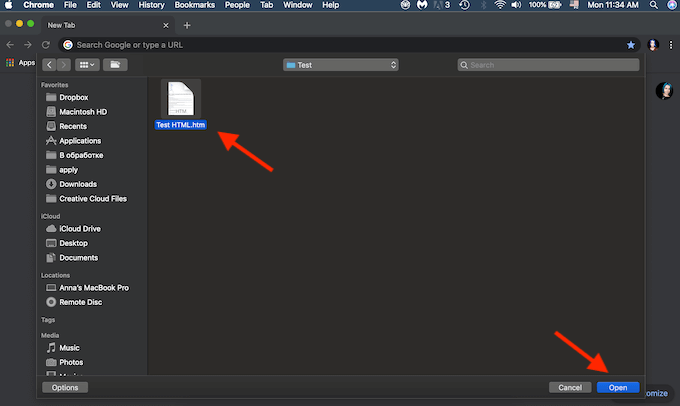Reload the page in Chrome

coord(46,45)
